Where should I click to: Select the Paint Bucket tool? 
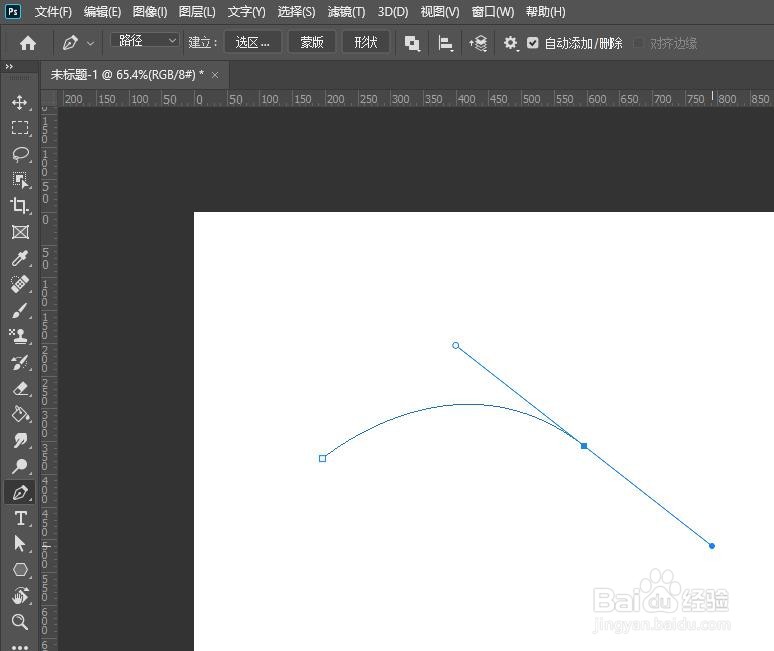click(20, 415)
